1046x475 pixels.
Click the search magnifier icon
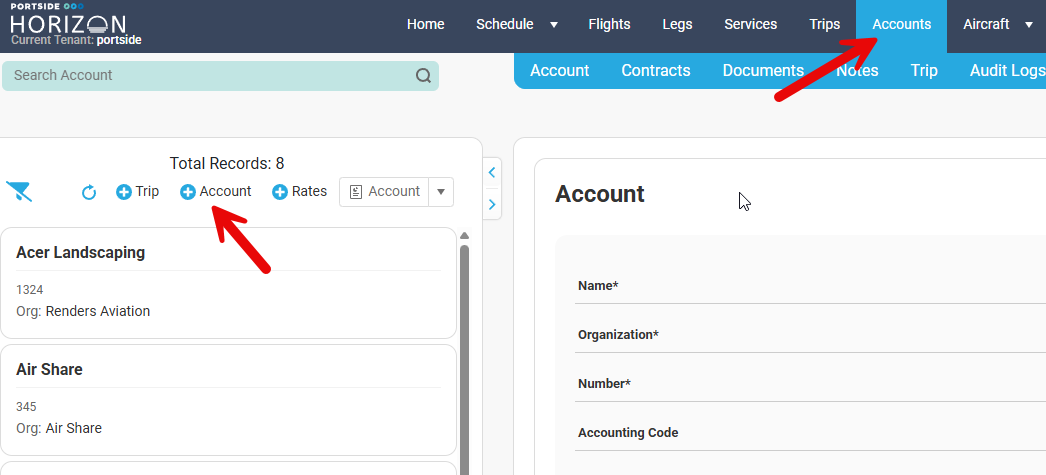point(423,76)
